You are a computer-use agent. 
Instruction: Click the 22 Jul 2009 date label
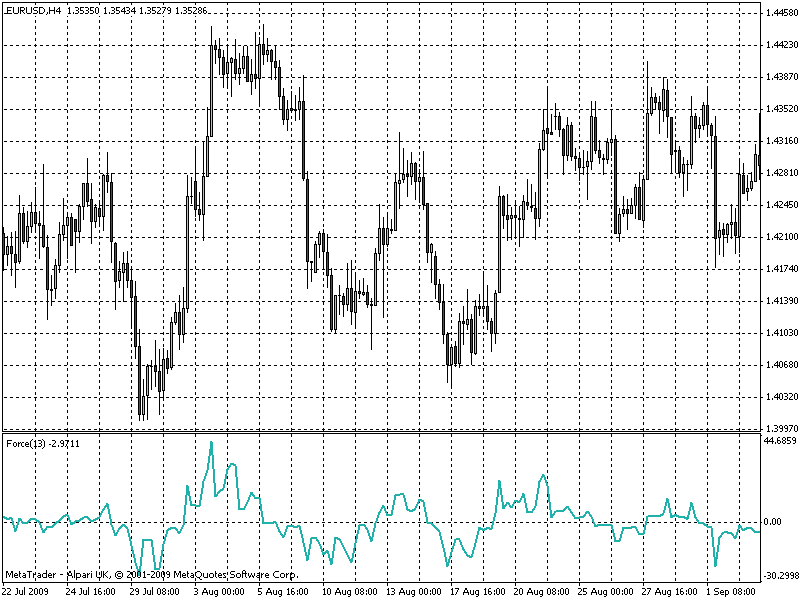(x=26, y=592)
